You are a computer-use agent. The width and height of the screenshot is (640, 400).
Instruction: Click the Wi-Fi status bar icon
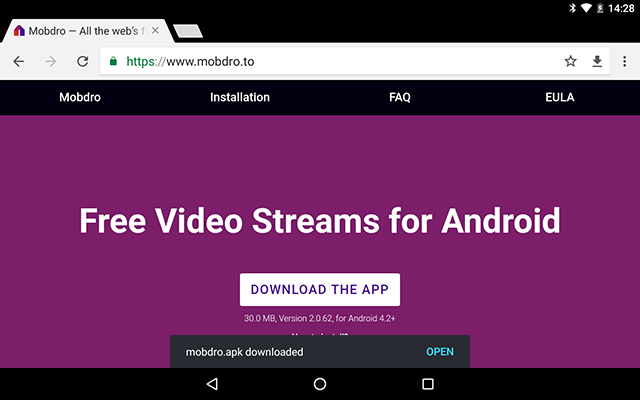click(586, 8)
